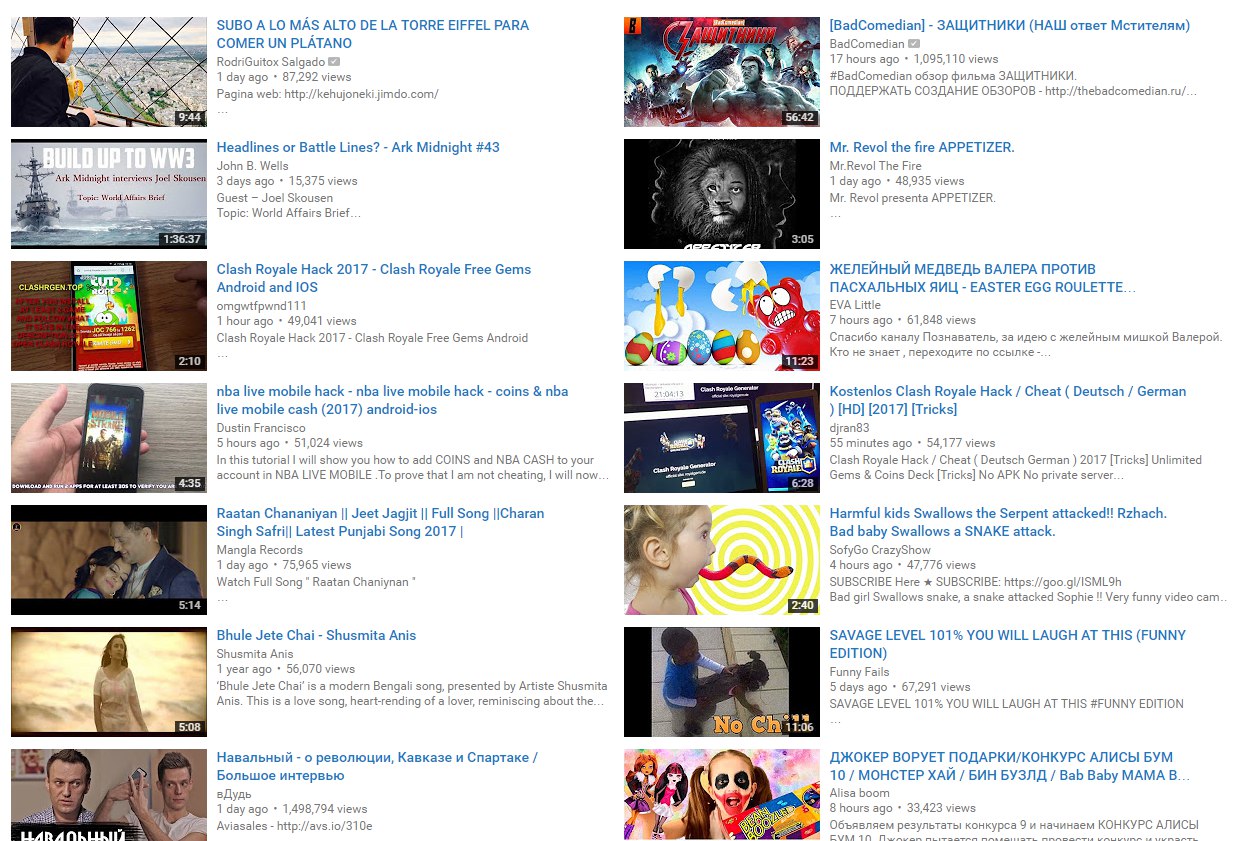This screenshot has height=841, width=1235.
Task: Go to John B. Wells channel
Action: pos(252,166)
